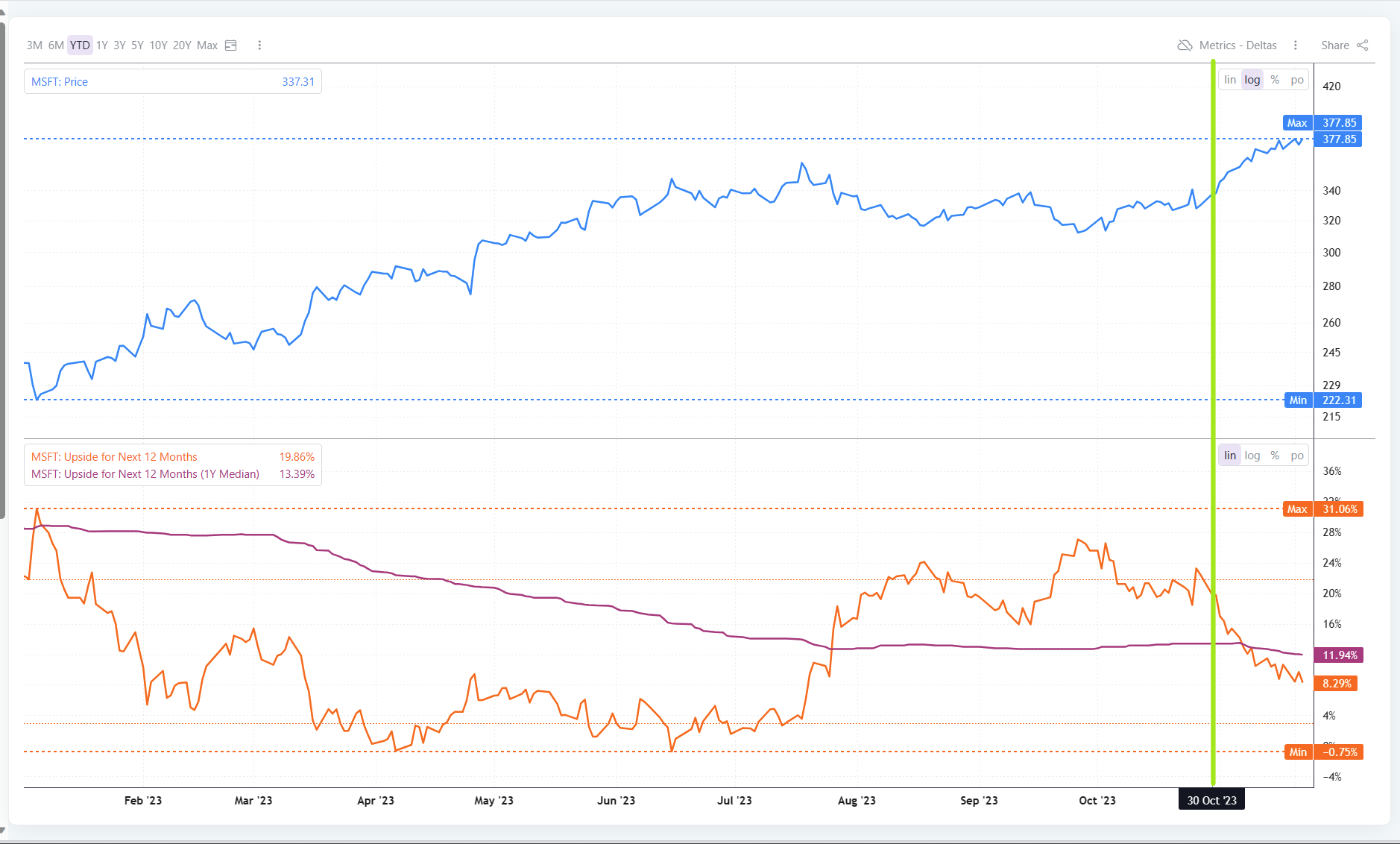Click the Jun '23 axis label
Image resolution: width=1400 pixels, height=844 pixels.
click(x=617, y=801)
